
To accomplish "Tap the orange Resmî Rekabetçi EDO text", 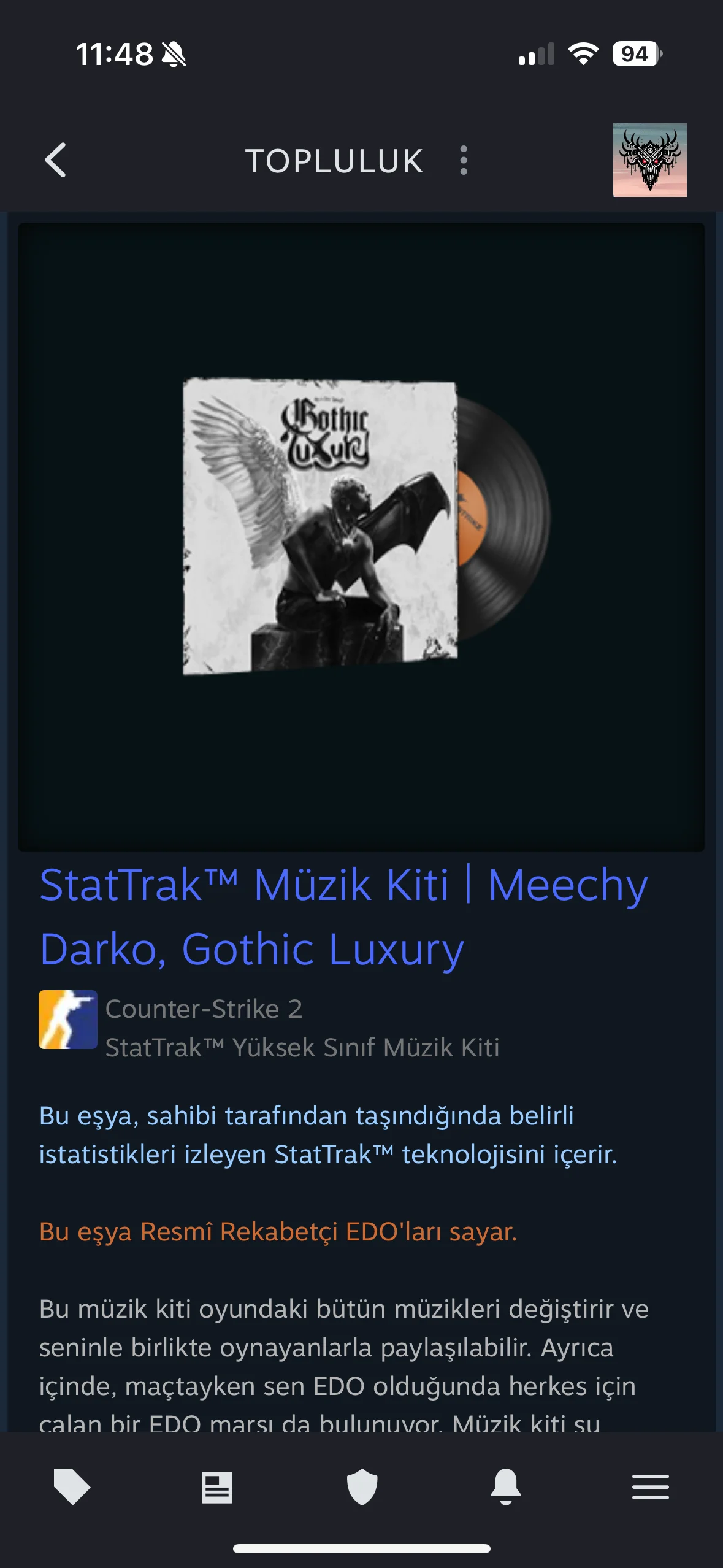I will pyautogui.click(x=278, y=1231).
